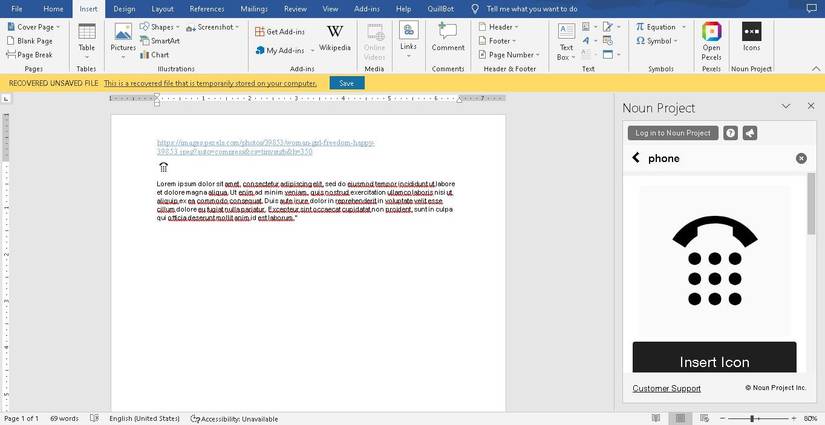
Task: Open the Links menu
Action: point(408,39)
